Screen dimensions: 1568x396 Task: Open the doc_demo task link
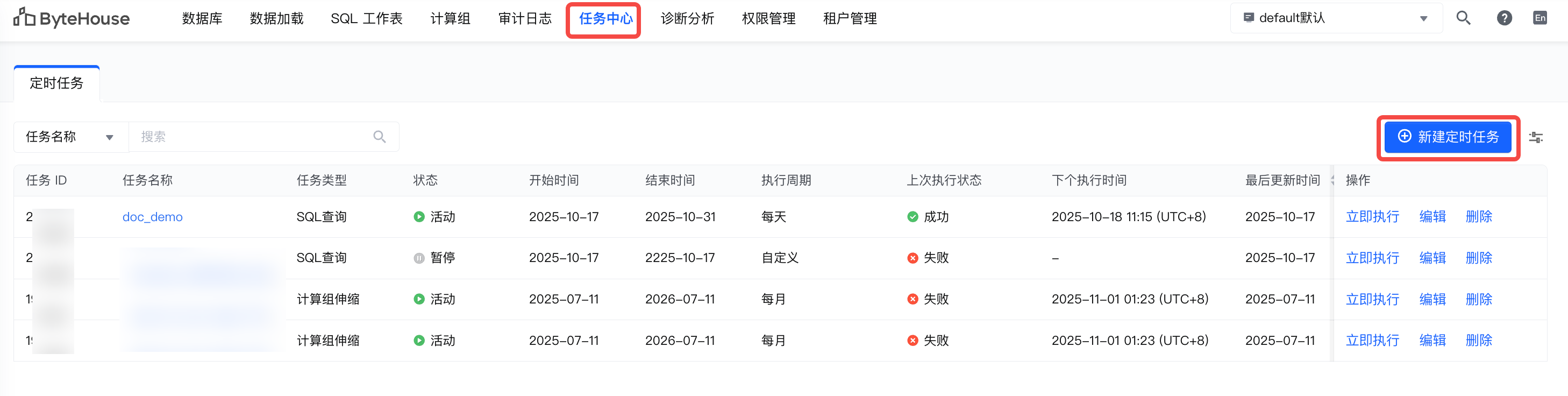(152, 217)
